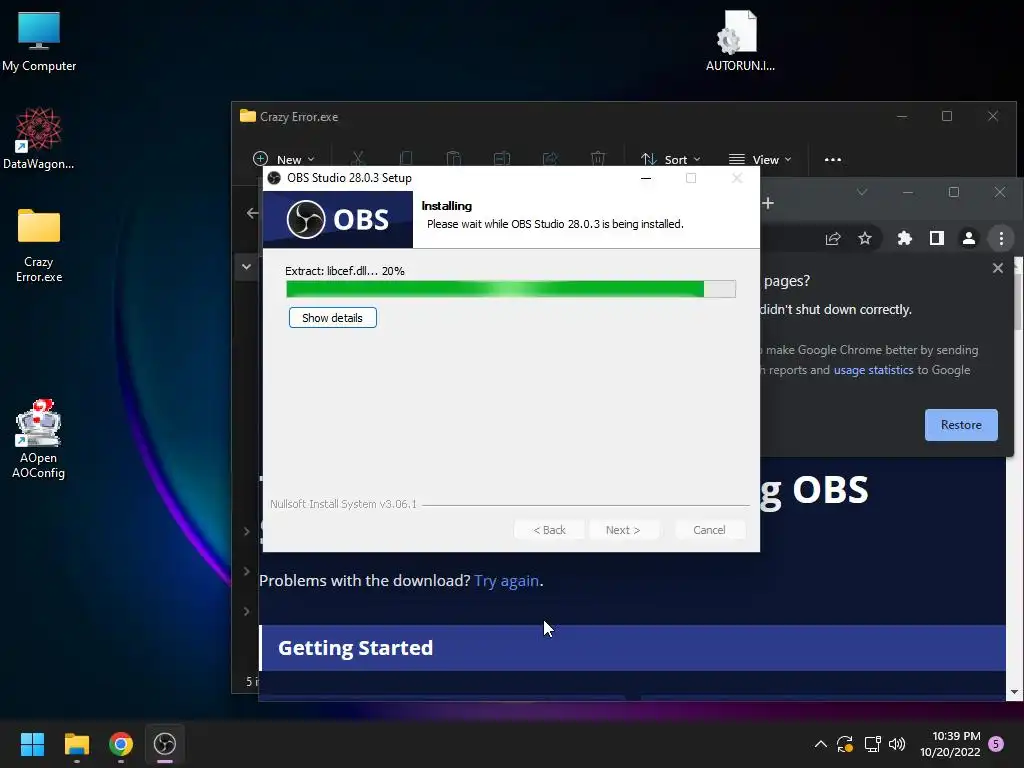Restore Chrome pages with Restore button
Viewport: 1024px width, 768px height.
(961, 425)
